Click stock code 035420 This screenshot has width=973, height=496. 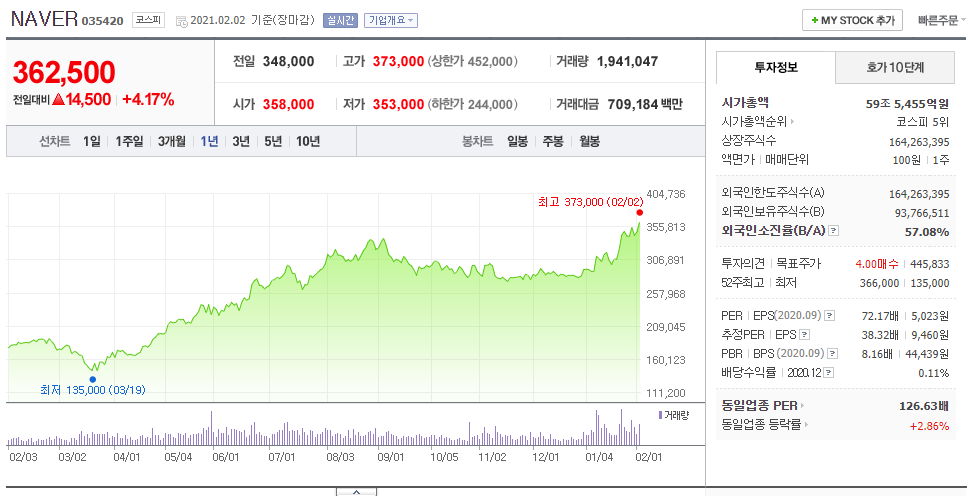tap(102, 21)
